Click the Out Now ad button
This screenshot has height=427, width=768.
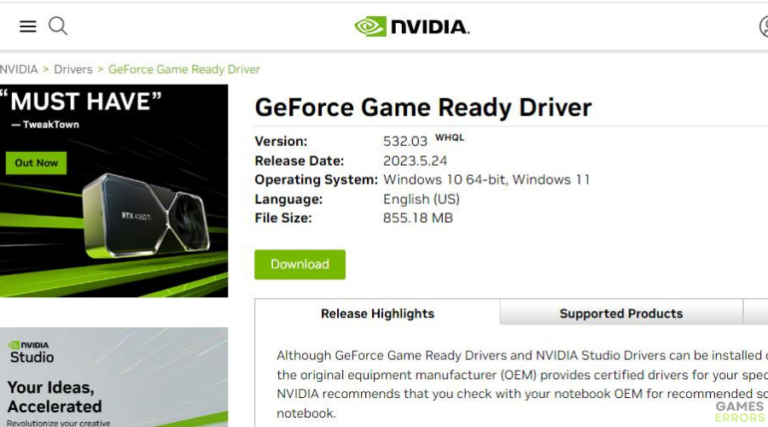(x=36, y=163)
